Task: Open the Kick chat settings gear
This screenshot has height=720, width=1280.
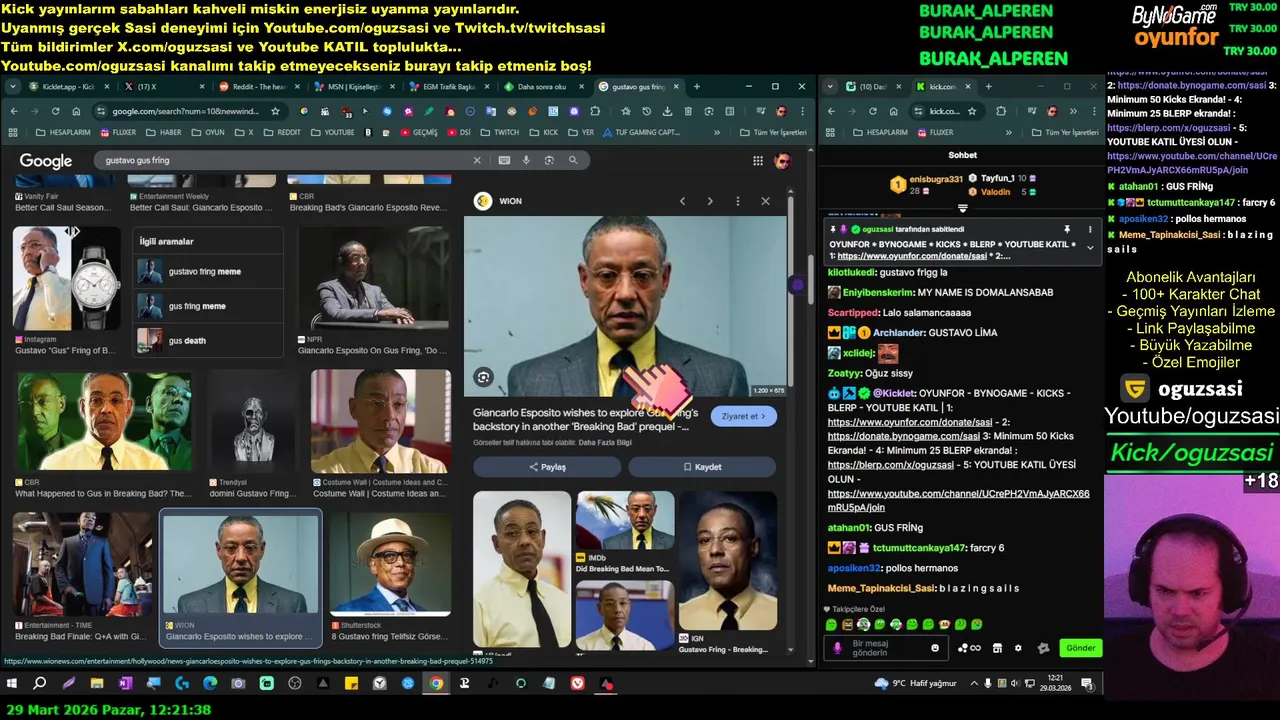Action: [x=1019, y=648]
